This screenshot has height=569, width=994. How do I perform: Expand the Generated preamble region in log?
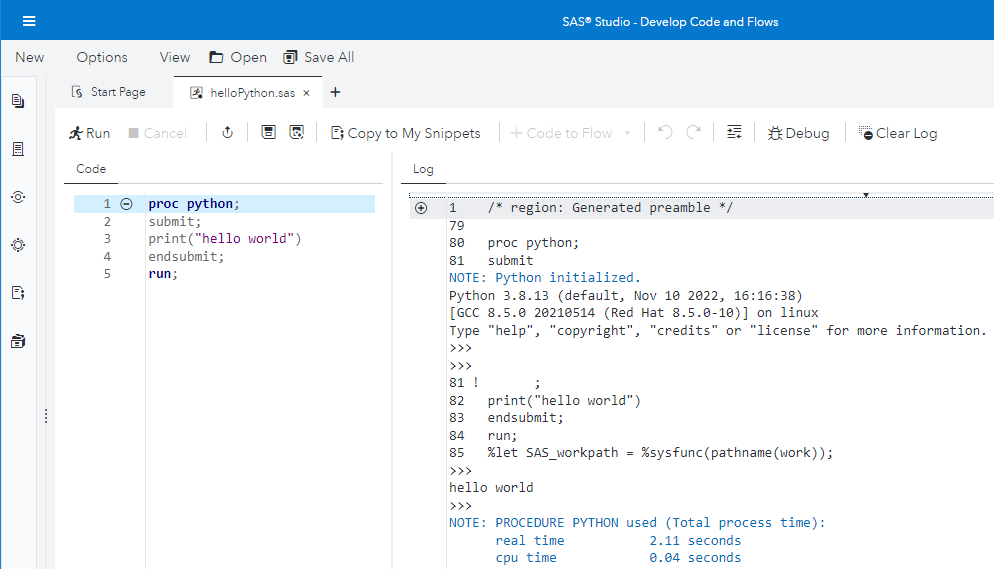click(421, 208)
